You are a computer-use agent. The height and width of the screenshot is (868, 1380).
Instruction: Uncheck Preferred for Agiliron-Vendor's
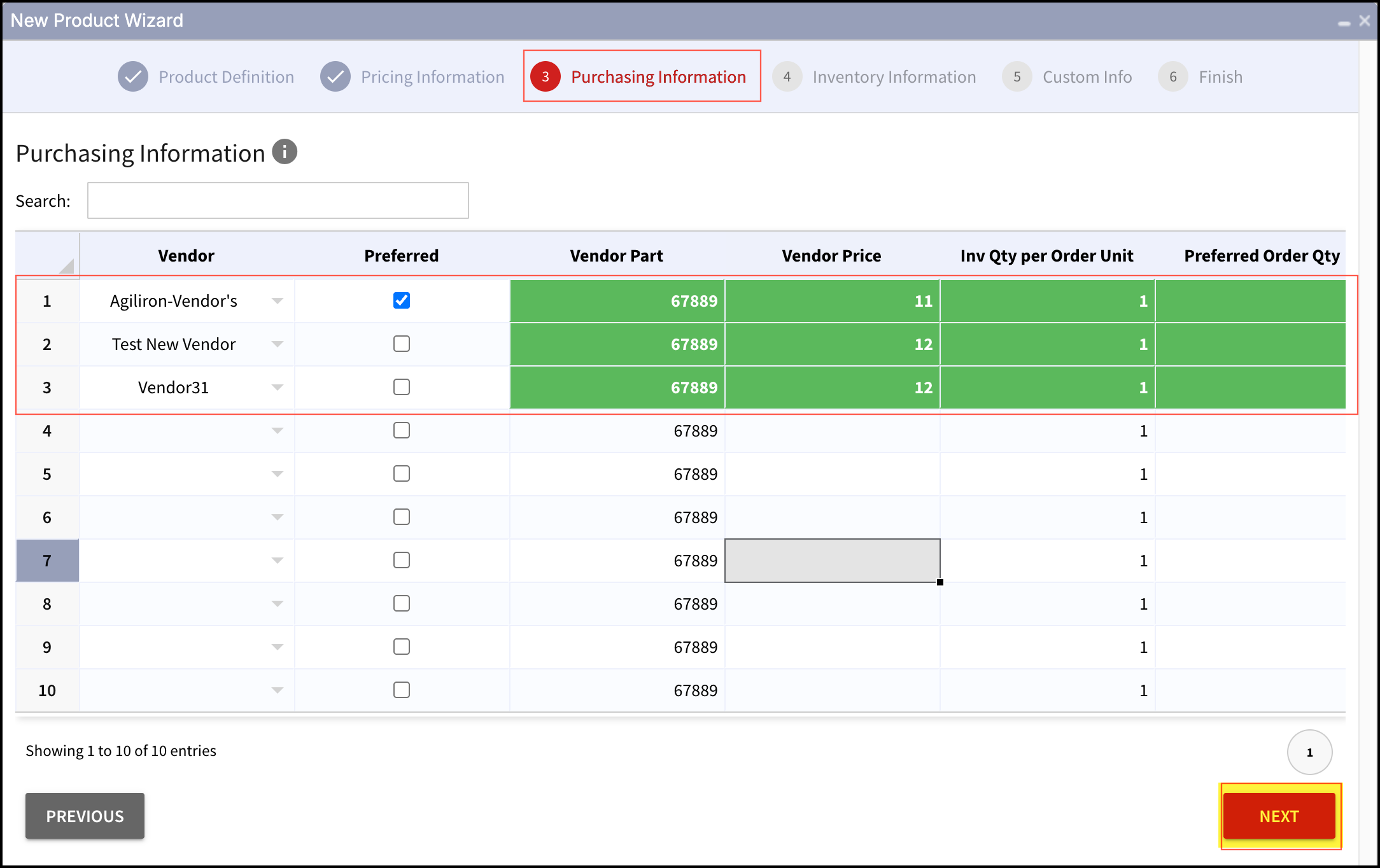[x=402, y=300]
